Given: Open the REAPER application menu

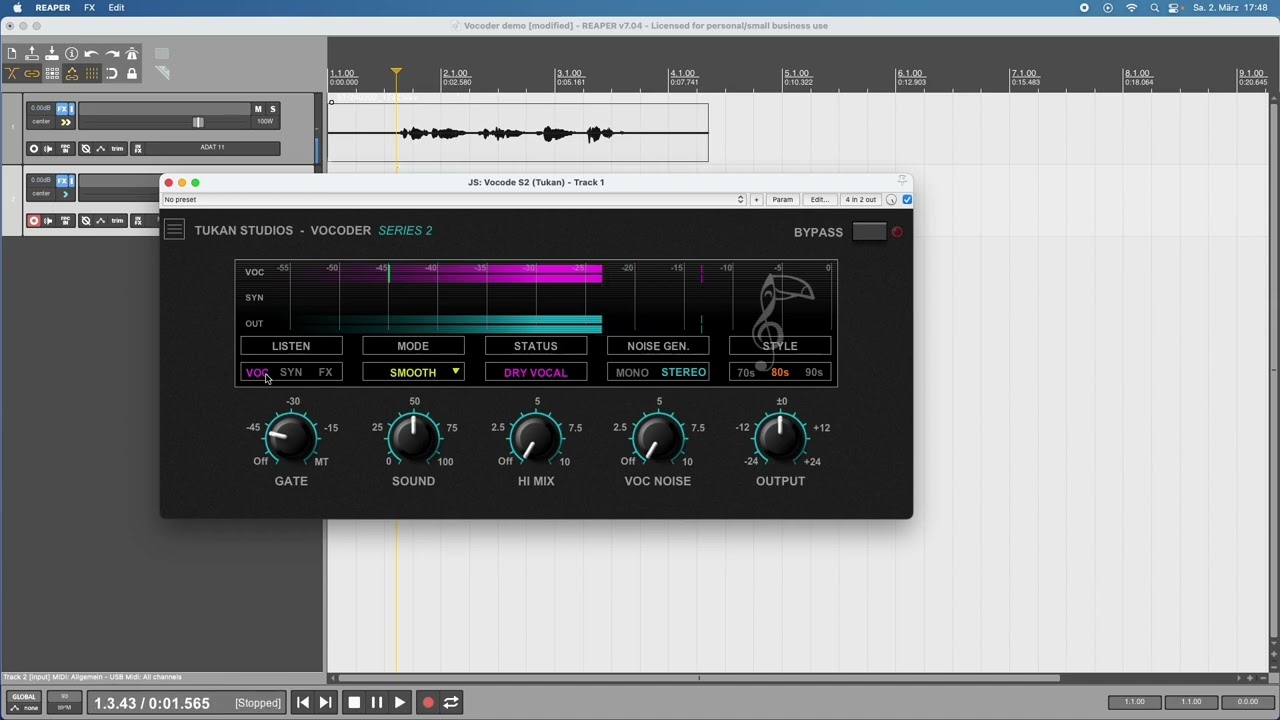Looking at the screenshot, I should pos(53,8).
